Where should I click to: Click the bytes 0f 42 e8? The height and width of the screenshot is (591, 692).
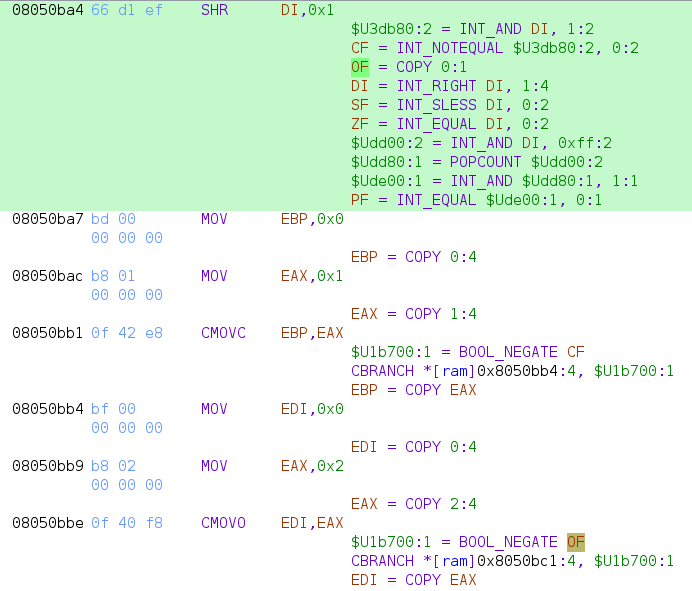pos(127,333)
